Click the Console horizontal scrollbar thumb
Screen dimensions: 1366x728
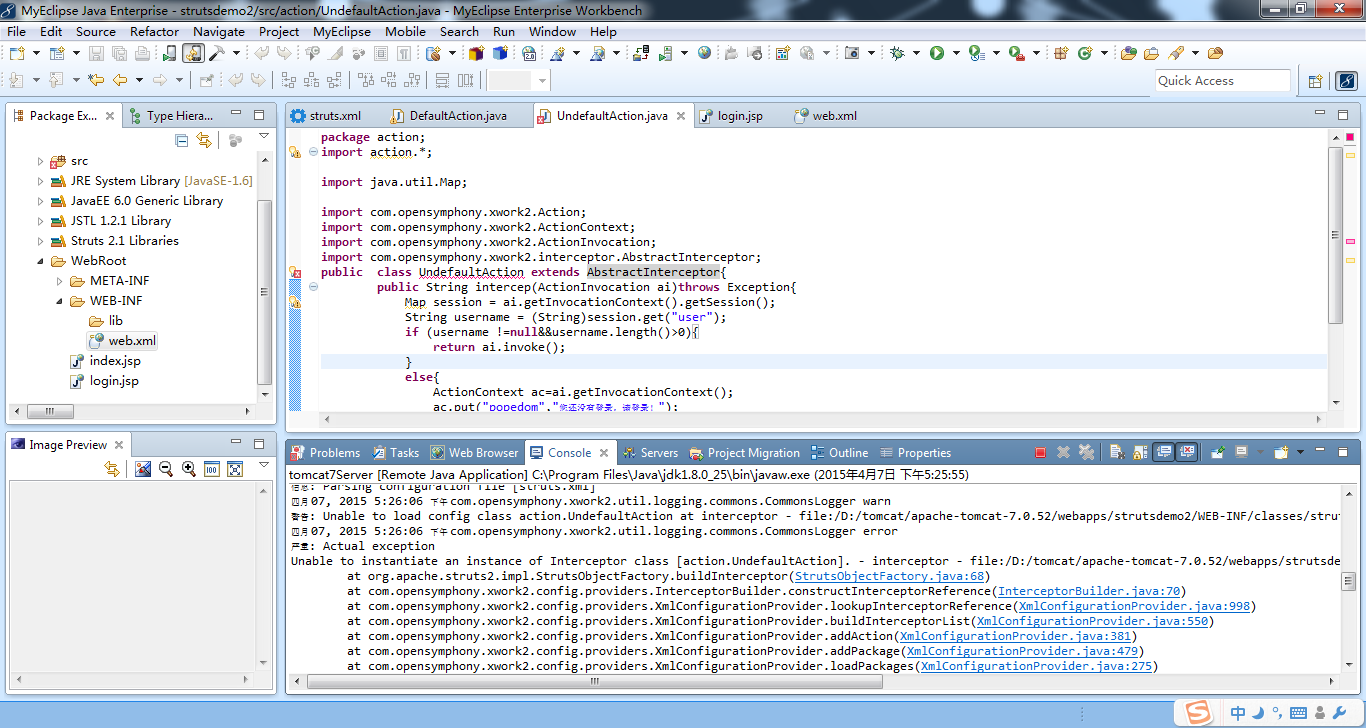click(x=593, y=682)
